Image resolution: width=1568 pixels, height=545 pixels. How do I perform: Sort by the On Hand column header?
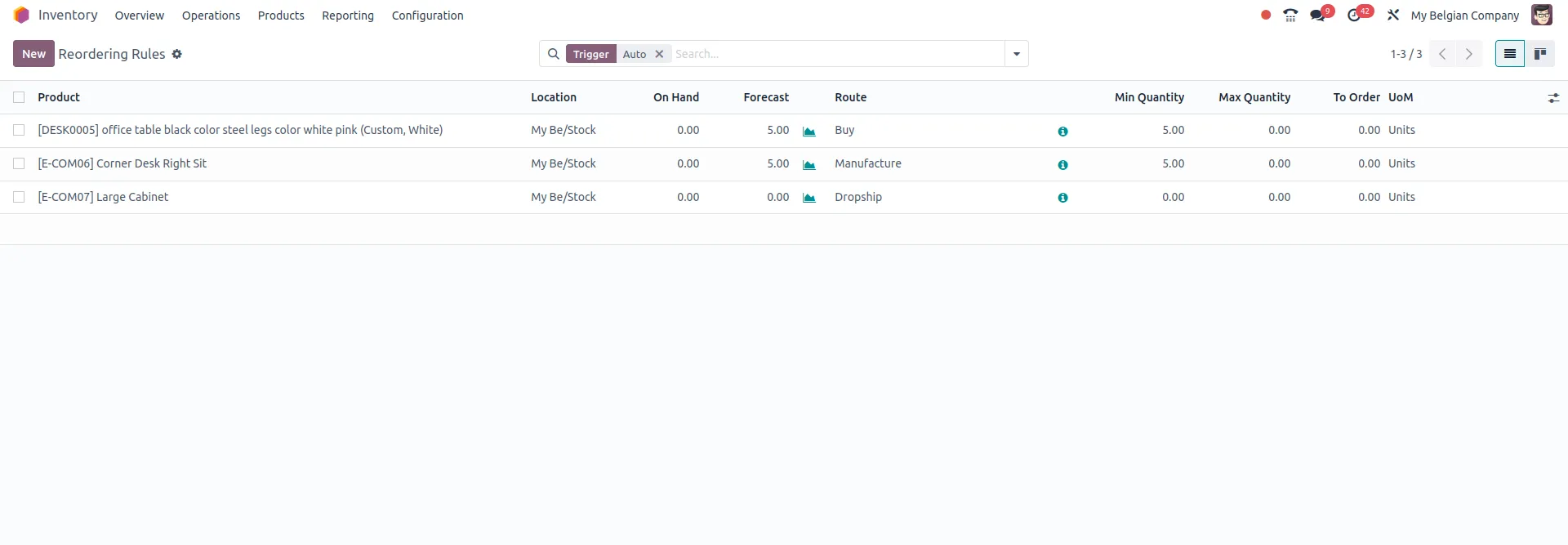[676, 97]
